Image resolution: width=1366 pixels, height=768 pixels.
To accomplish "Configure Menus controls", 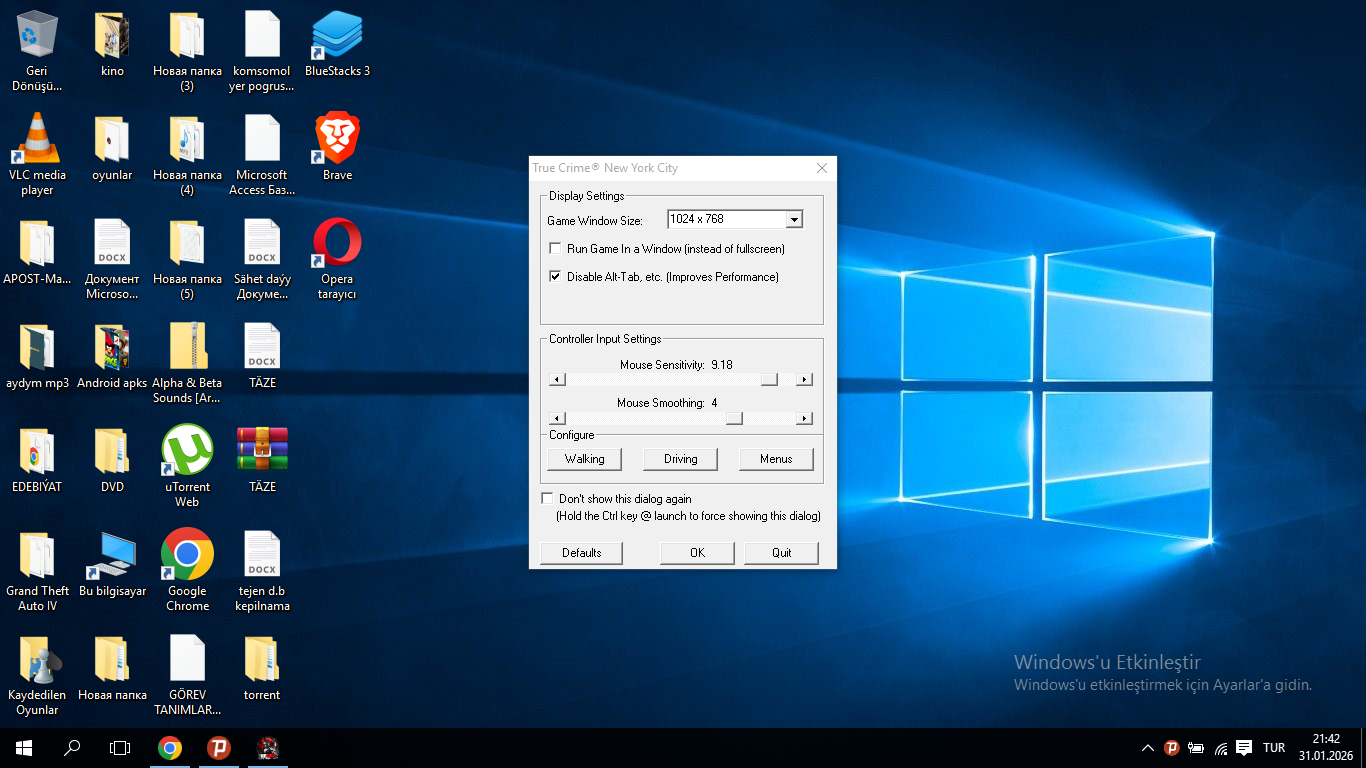I will pyautogui.click(x=776, y=459).
